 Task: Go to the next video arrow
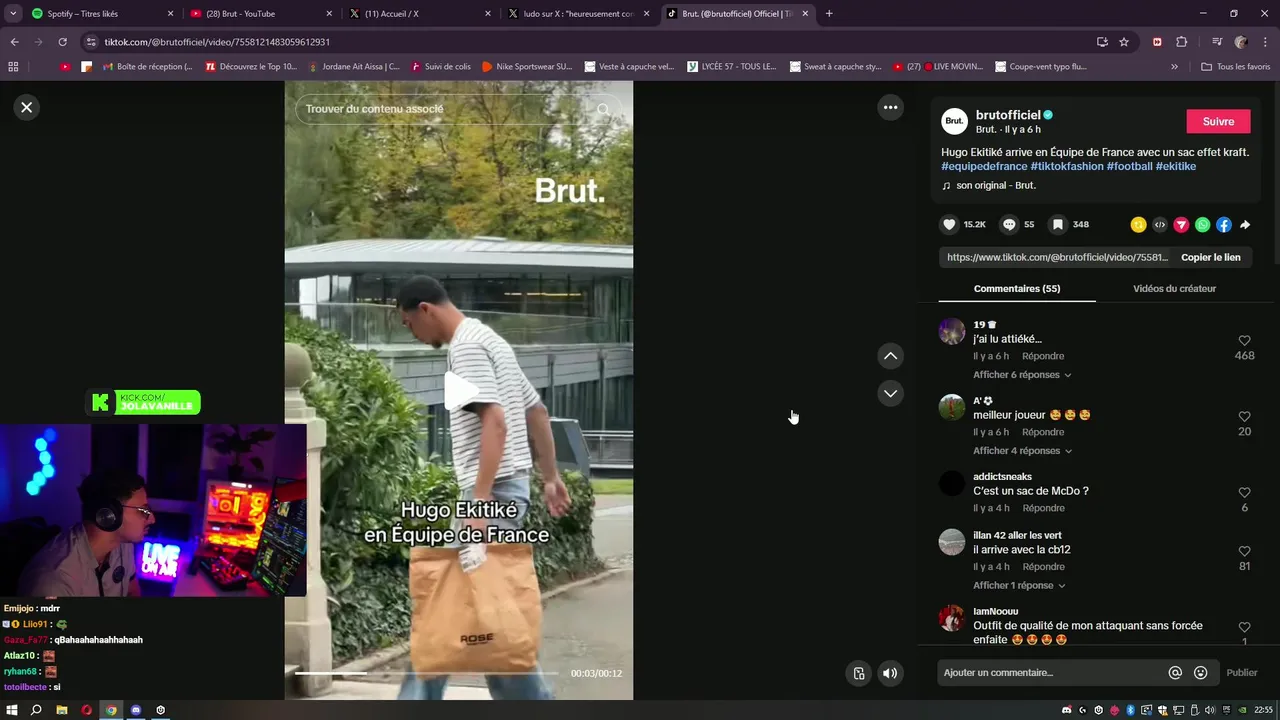click(x=890, y=394)
